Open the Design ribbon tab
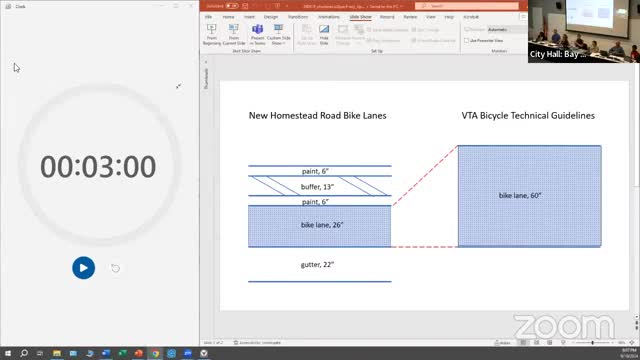Viewport: 640px width, 360px height. [x=271, y=17]
